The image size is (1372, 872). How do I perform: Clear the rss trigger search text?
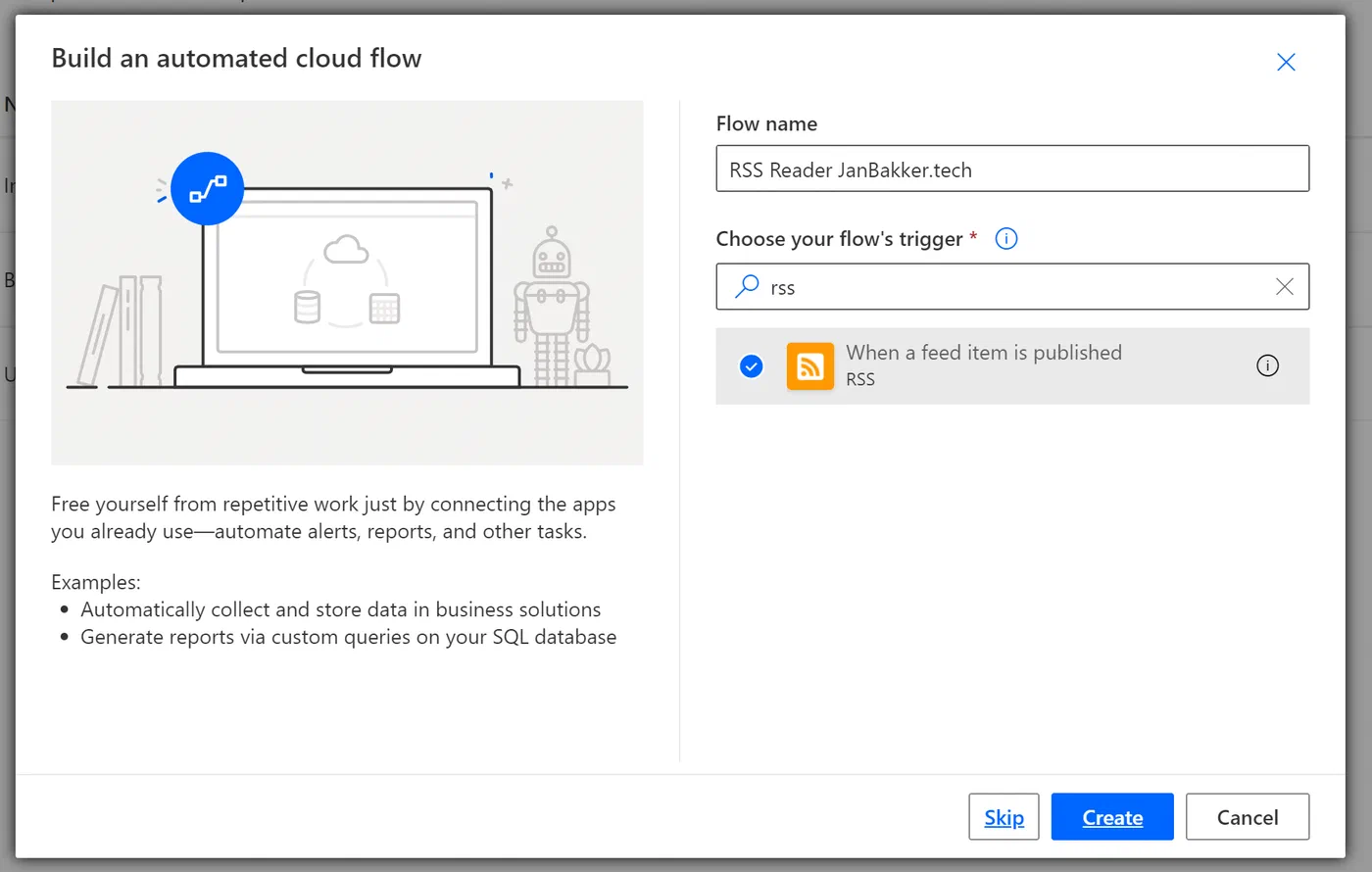coord(1284,286)
